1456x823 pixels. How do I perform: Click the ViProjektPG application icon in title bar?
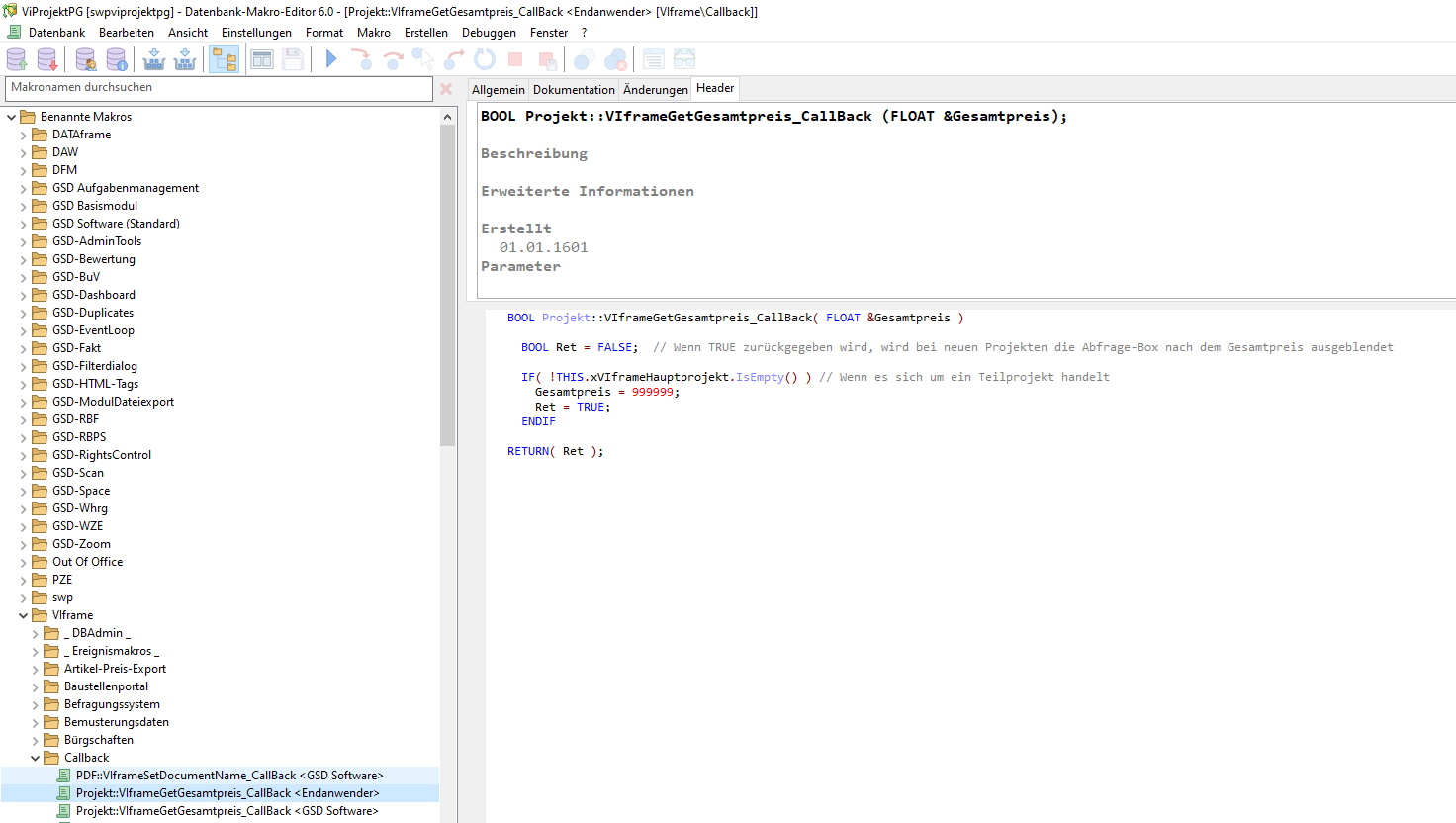pos(11,11)
